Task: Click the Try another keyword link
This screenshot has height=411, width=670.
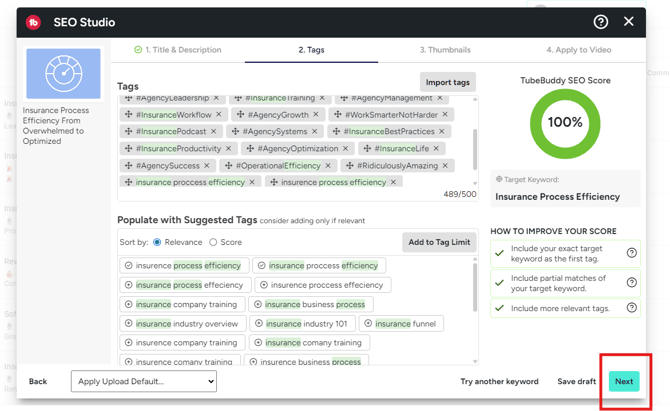Action: 499,381
